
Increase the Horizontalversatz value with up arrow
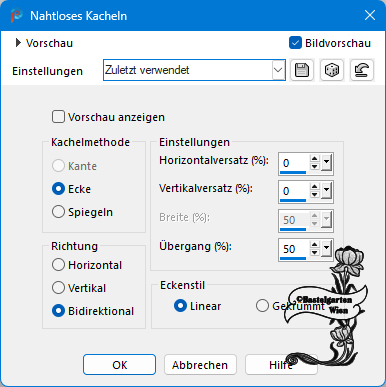314,159
